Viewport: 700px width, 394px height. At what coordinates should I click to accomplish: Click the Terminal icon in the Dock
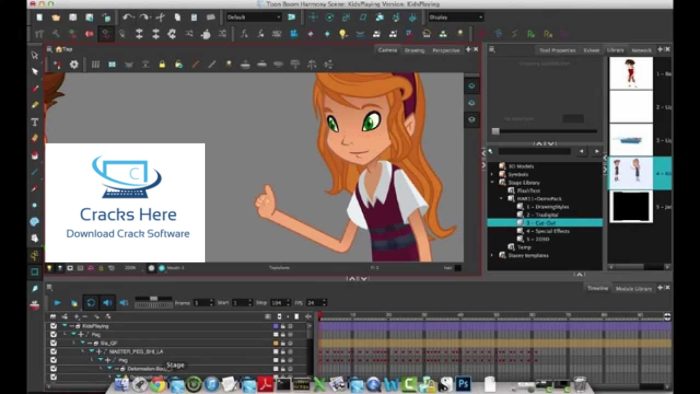pos(283,384)
